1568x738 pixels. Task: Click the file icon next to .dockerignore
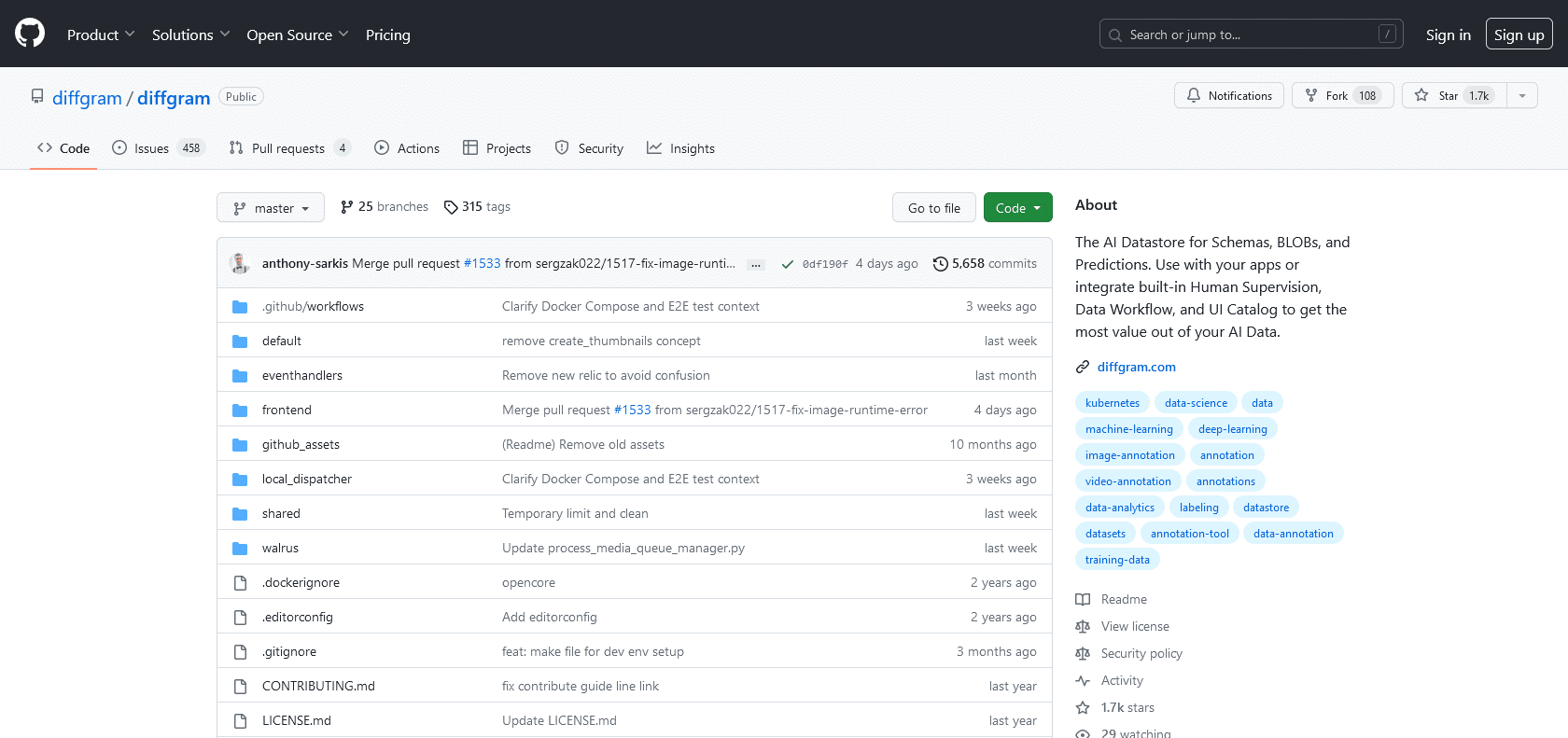click(x=240, y=583)
